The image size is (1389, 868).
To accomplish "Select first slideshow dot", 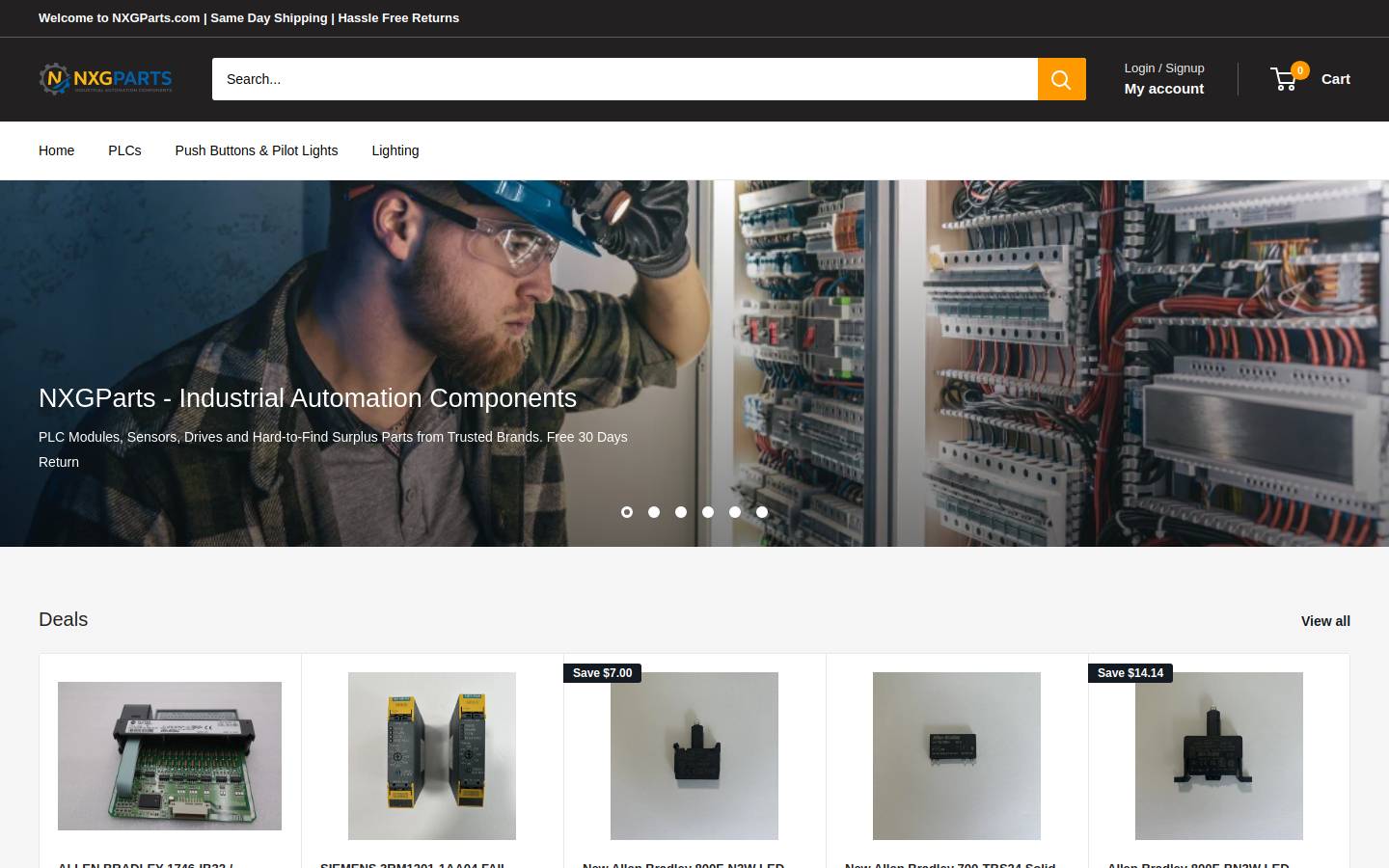I will click(x=627, y=512).
